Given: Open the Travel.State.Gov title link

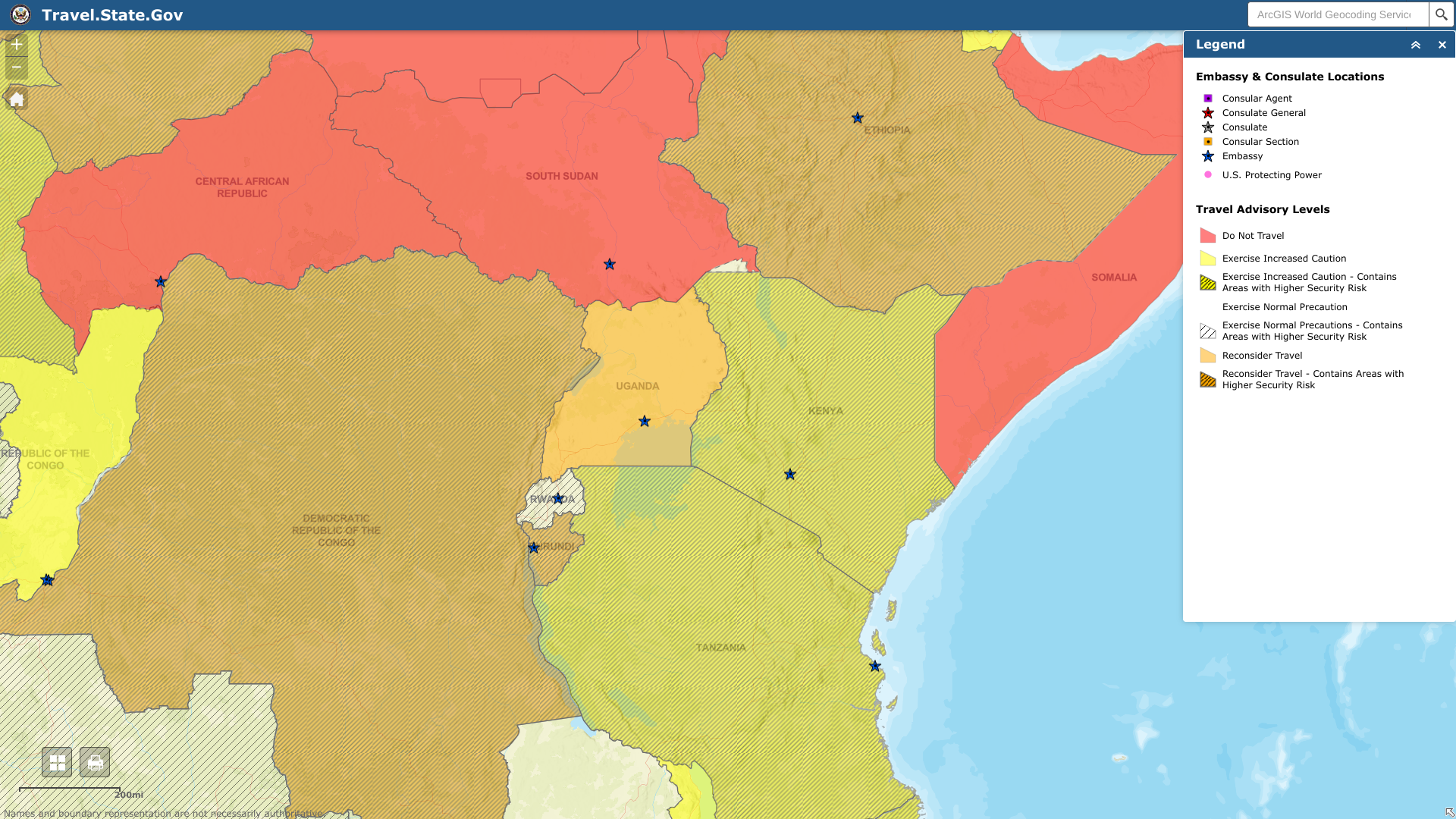Looking at the screenshot, I should point(112,15).
